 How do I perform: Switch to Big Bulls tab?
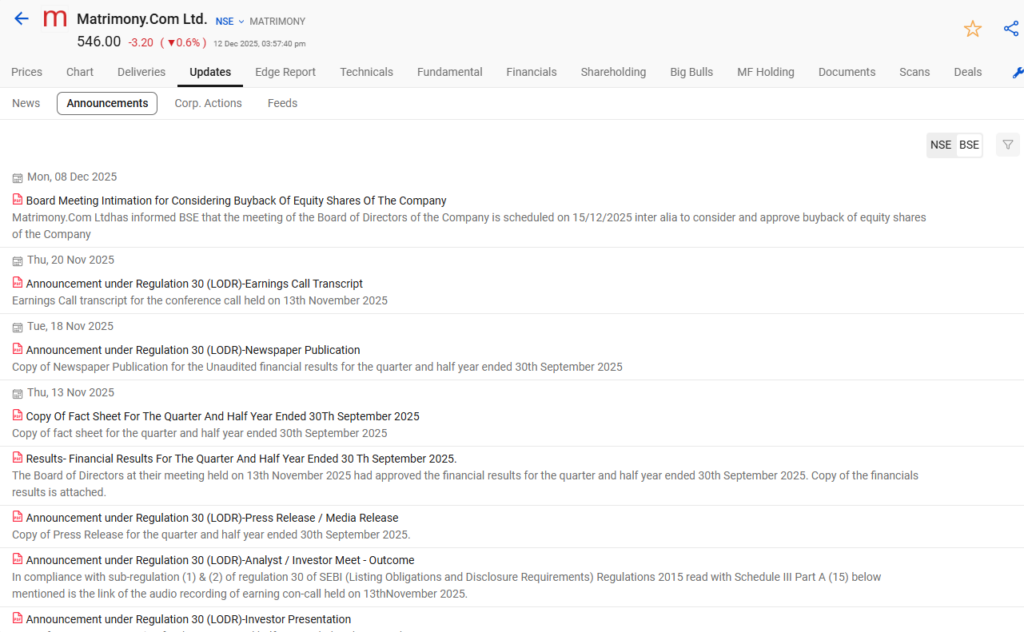click(x=692, y=72)
